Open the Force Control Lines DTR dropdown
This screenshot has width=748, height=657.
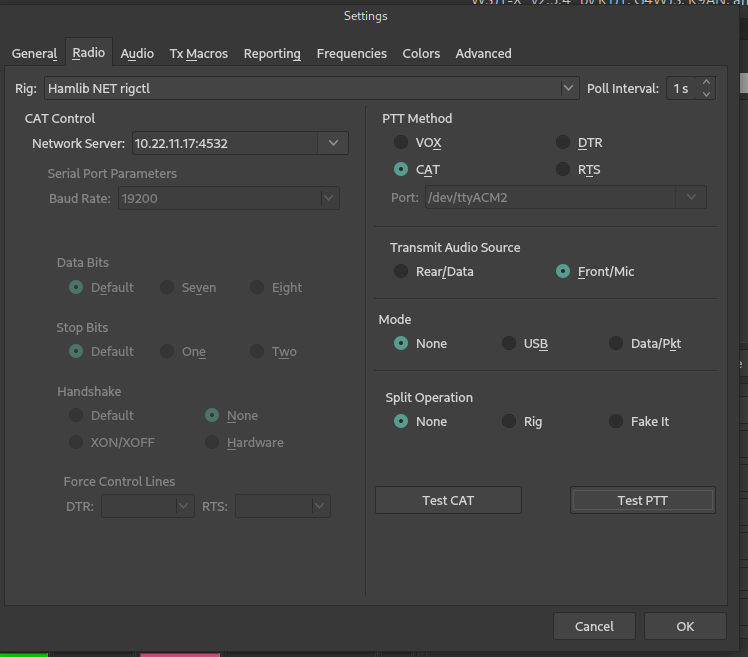click(147, 506)
